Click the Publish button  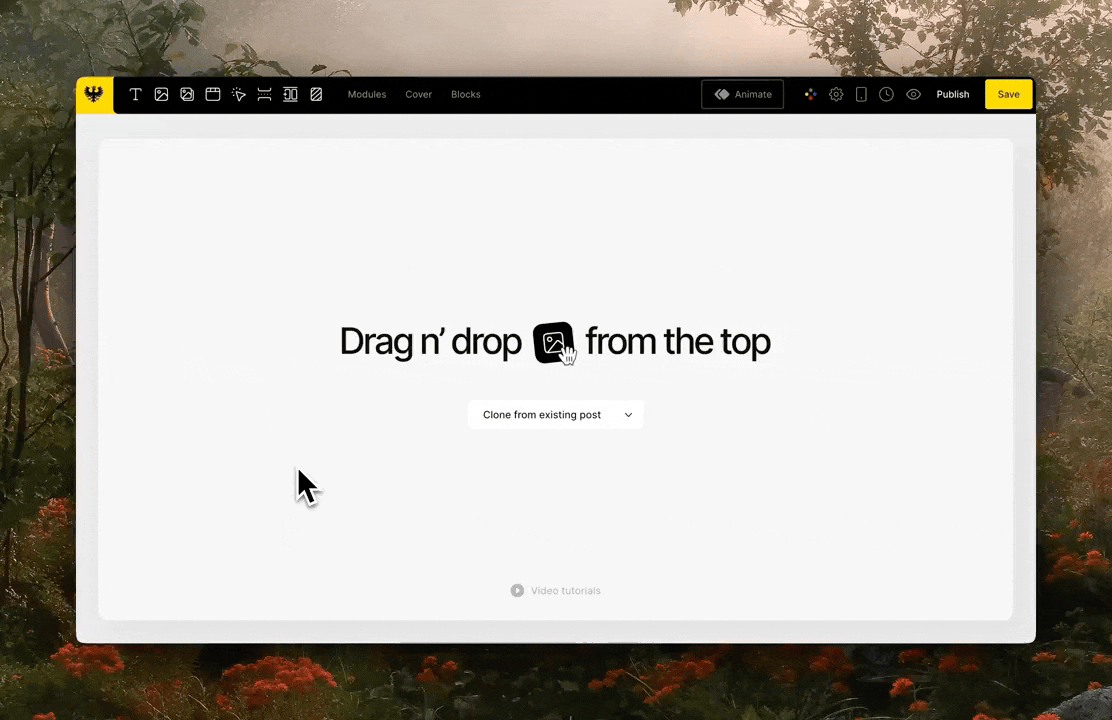pos(952,94)
